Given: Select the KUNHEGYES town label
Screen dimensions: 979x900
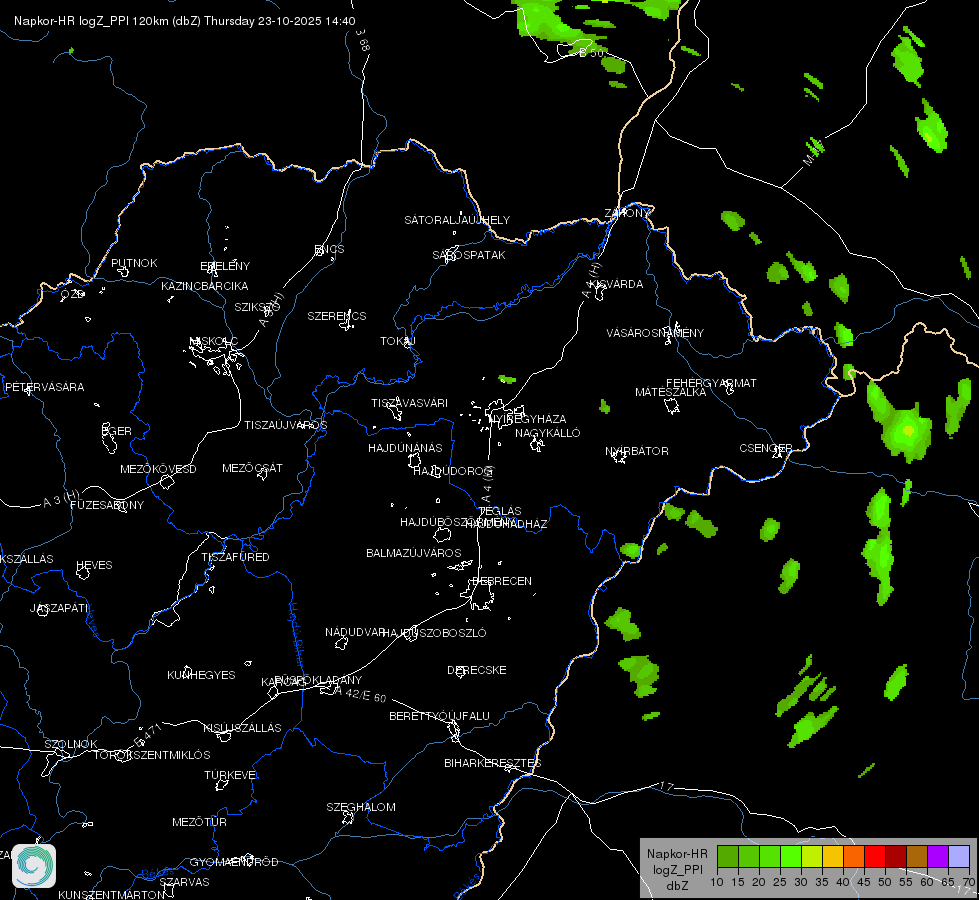Looking at the screenshot, I should pos(201,675).
